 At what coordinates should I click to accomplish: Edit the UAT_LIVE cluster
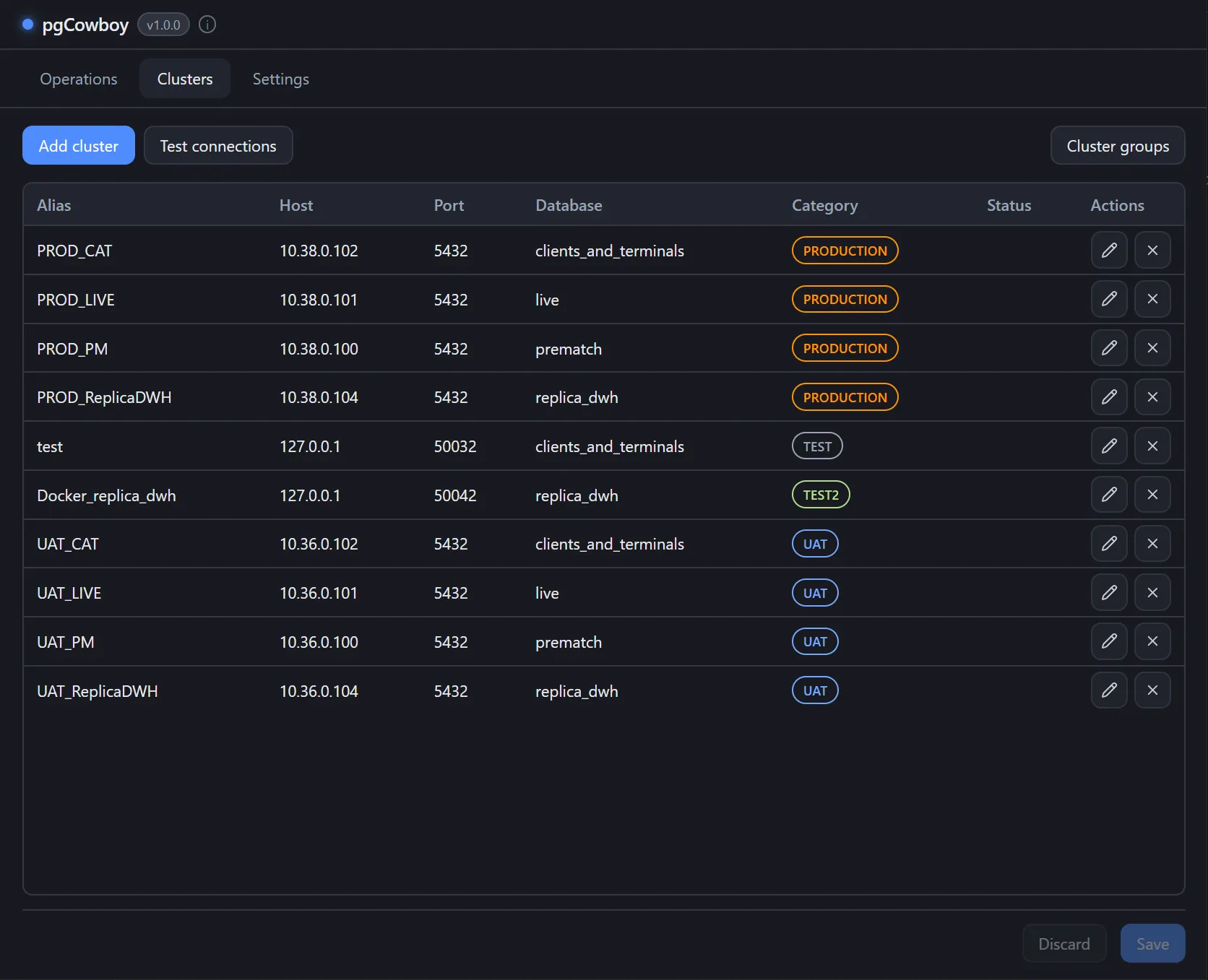click(x=1109, y=592)
